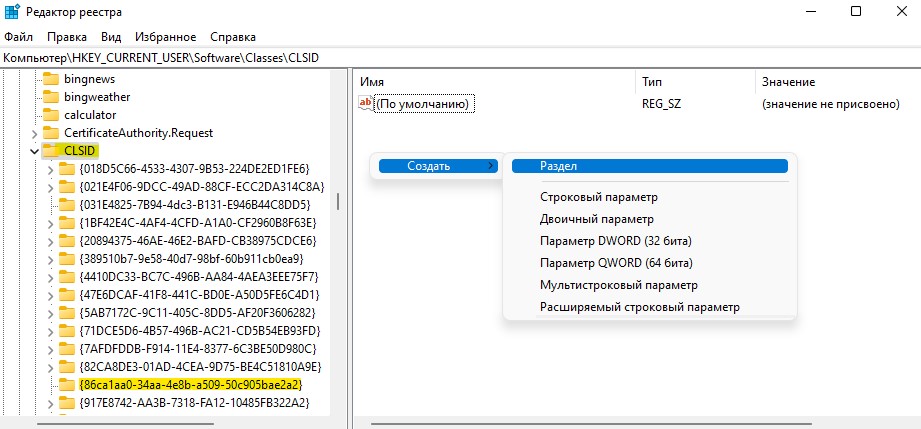Viewport: 921px width, 429px height.
Task: Expand key {917E8742-AA3B-7318-FA12-10485FB322A2}
Action: point(50,403)
